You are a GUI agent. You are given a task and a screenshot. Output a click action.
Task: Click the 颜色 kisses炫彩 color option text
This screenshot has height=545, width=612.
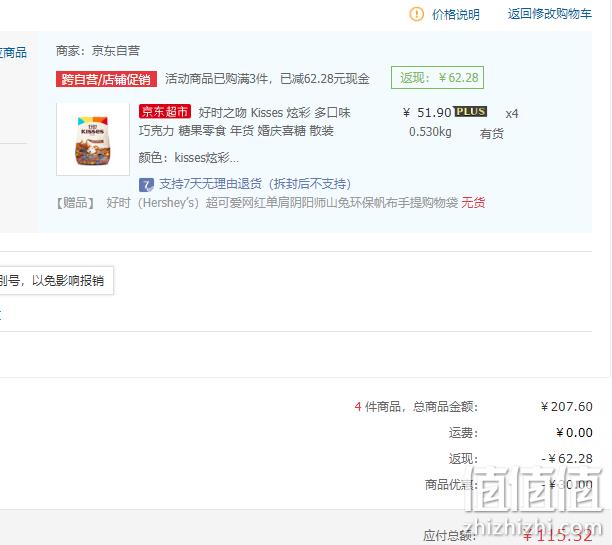pos(189,158)
